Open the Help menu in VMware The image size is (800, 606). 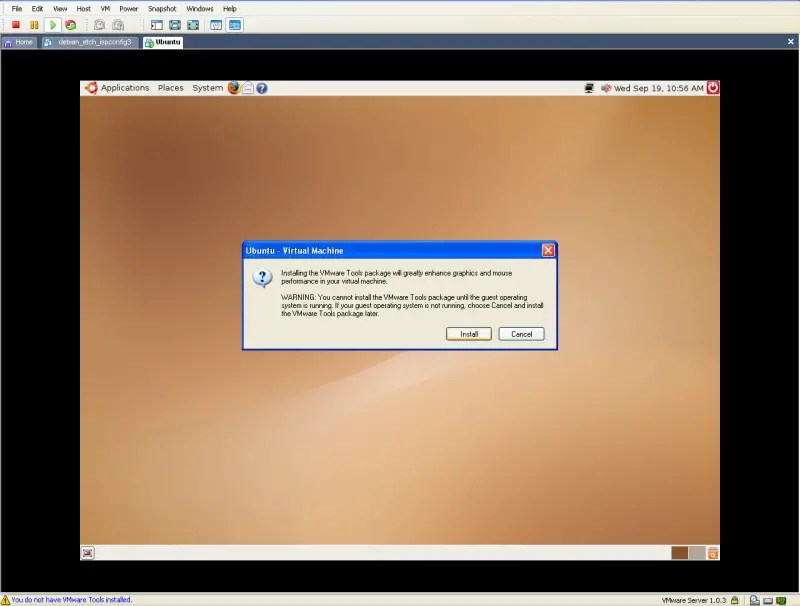[230, 9]
